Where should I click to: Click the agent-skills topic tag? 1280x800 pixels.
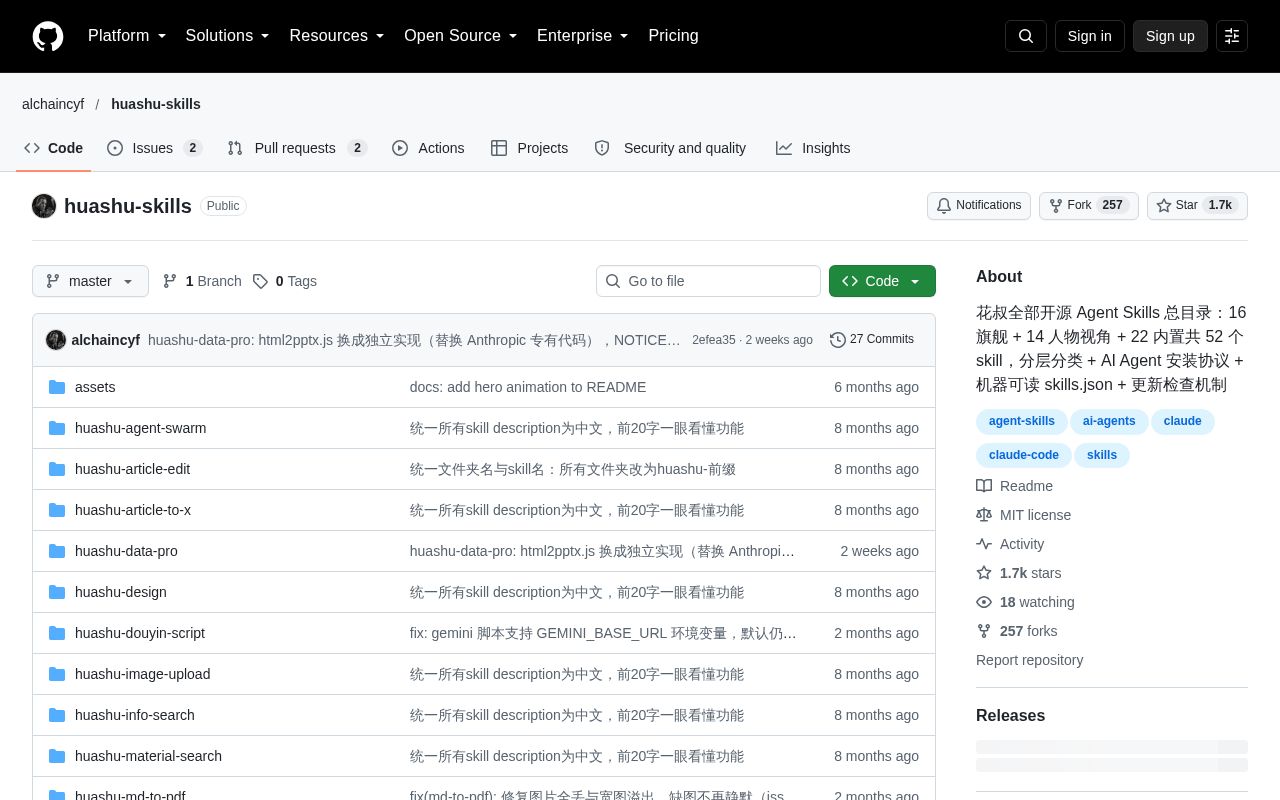(x=1021, y=421)
